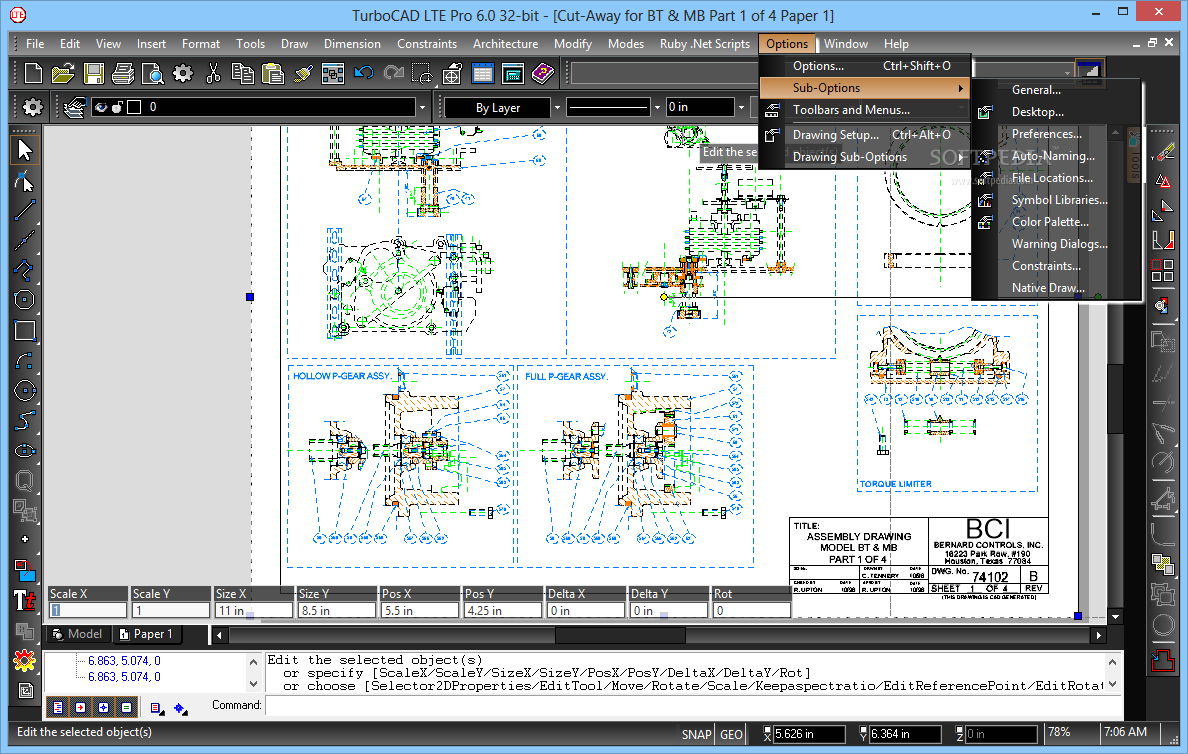Click the New document icon
1188x754 pixels.
[x=33, y=74]
